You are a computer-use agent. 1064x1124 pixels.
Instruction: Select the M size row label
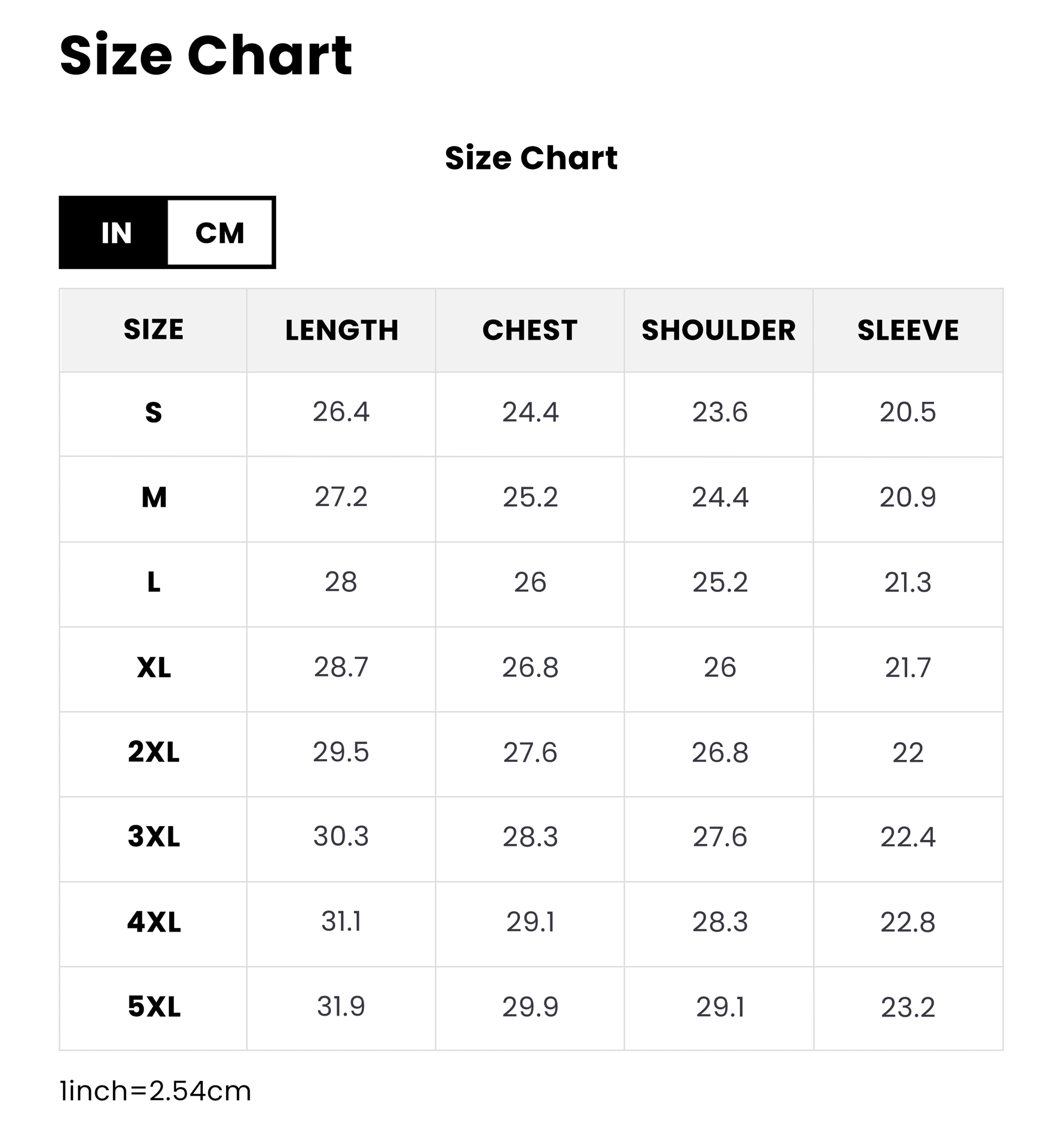pos(154,497)
